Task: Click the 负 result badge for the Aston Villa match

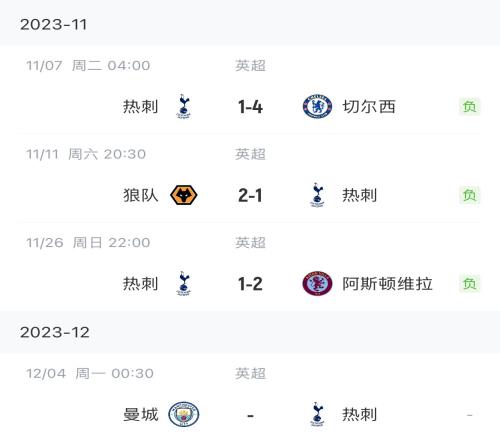Action: click(469, 284)
